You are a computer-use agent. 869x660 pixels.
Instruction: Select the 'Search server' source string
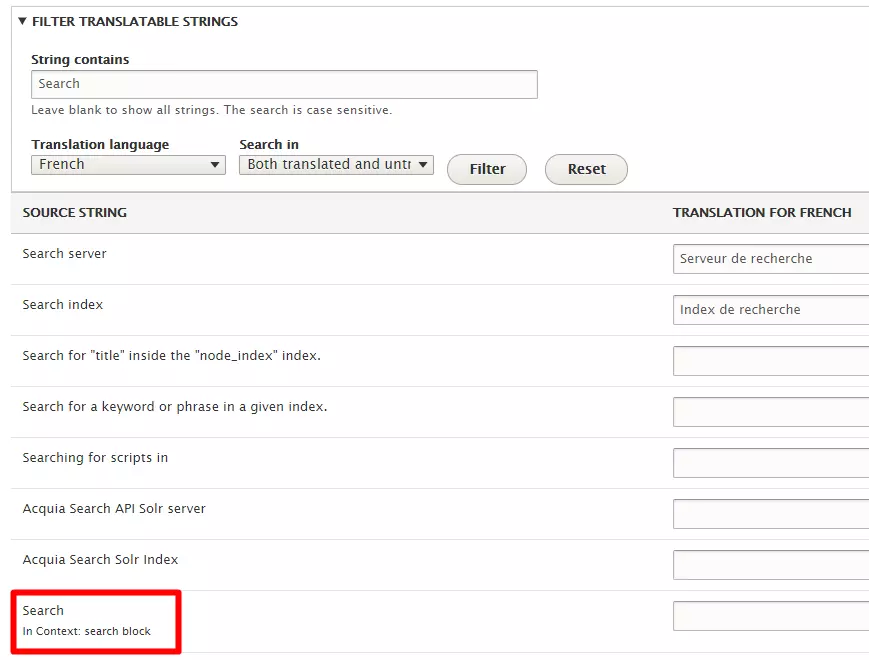(x=65, y=254)
